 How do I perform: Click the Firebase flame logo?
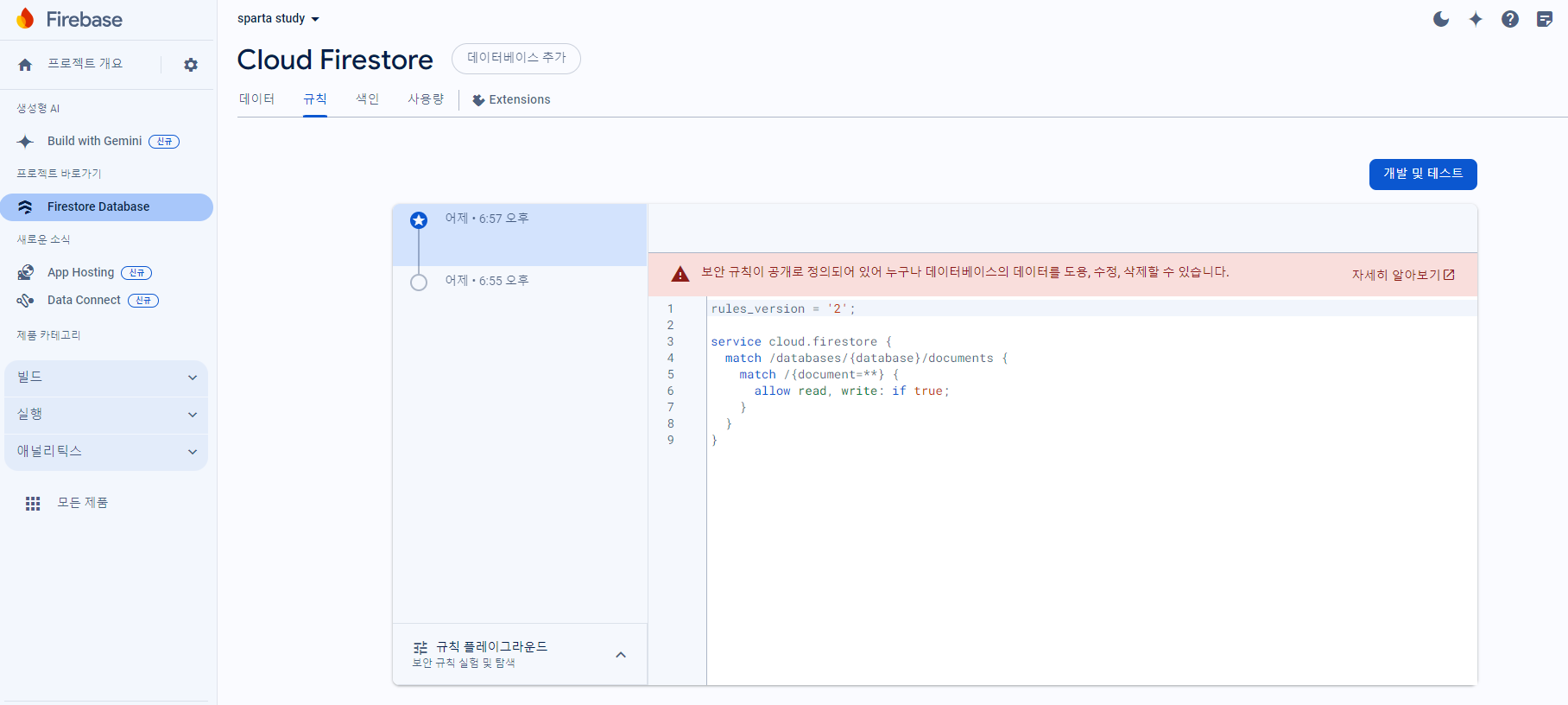point(25,19)
